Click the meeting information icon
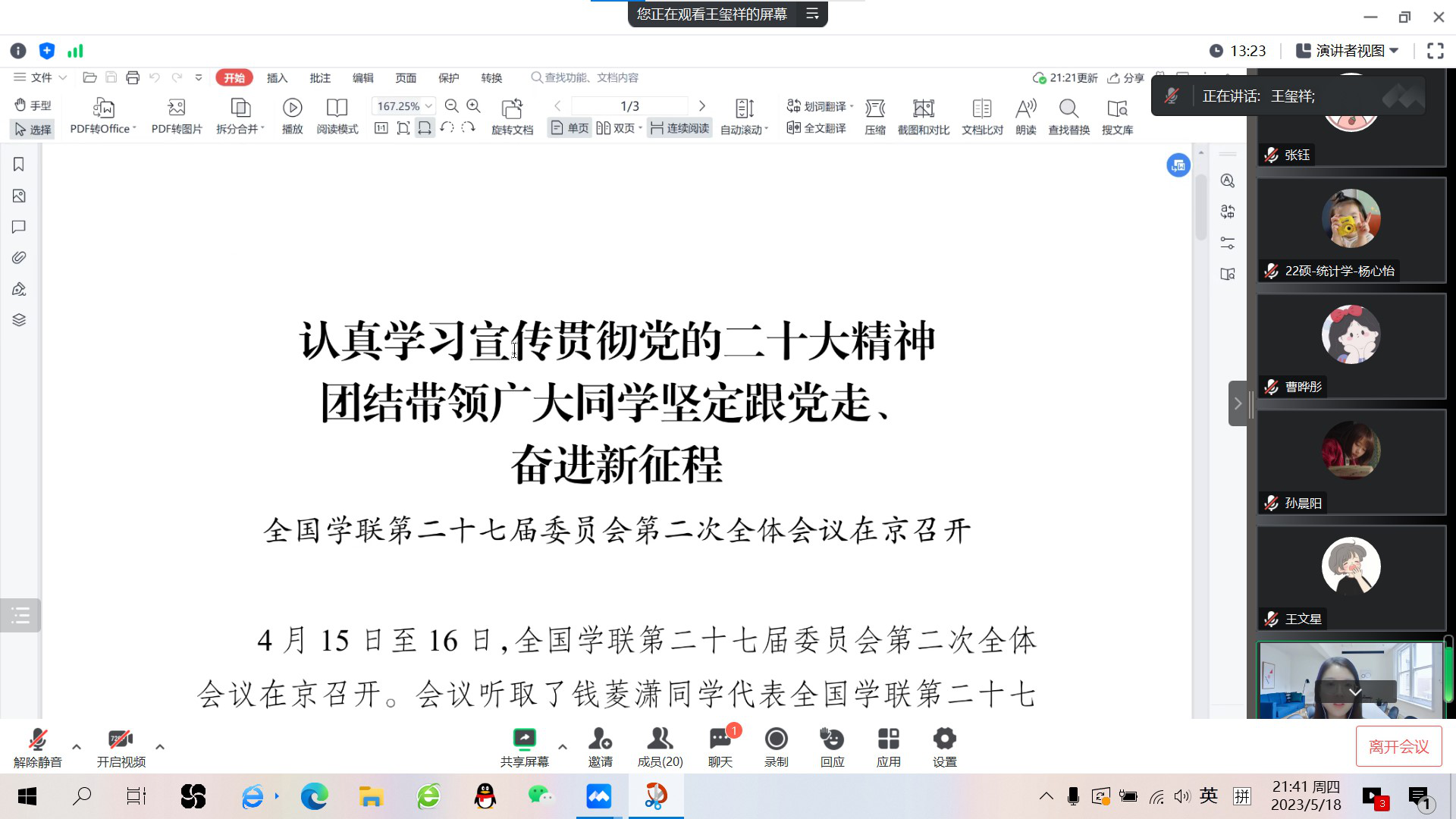The image size is (1456, 819). pos(18,51)
